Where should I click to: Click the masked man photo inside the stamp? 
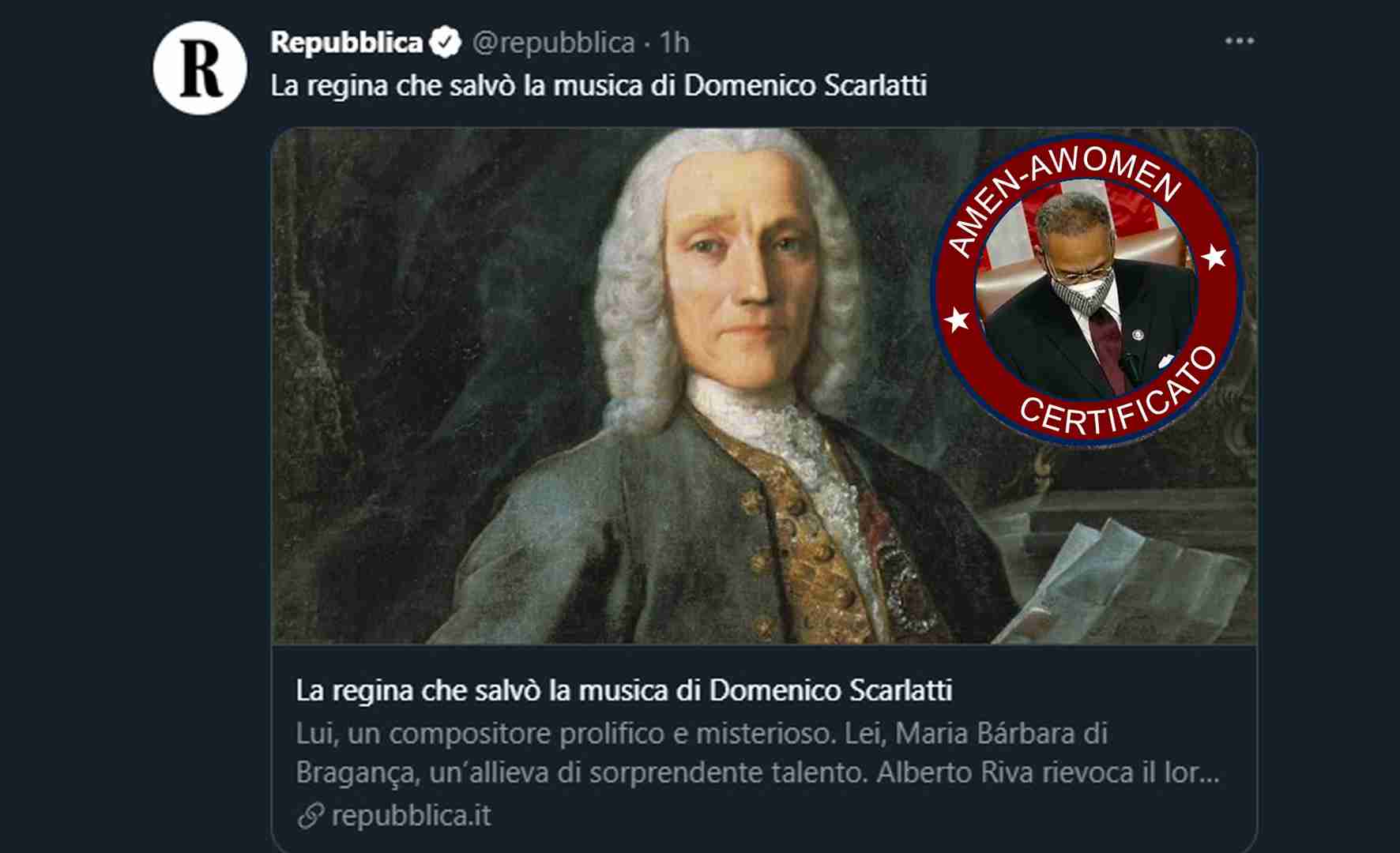1087,294
